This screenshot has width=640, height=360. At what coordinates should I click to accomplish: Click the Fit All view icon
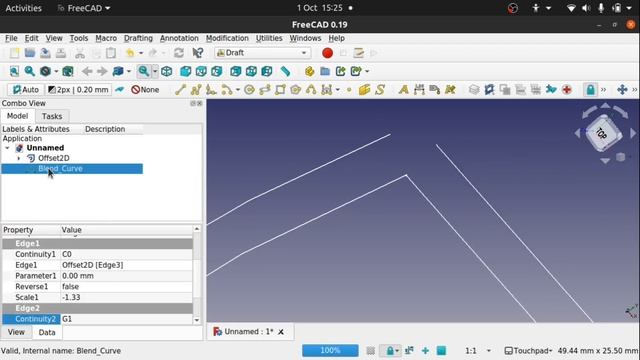click(14, 71)
